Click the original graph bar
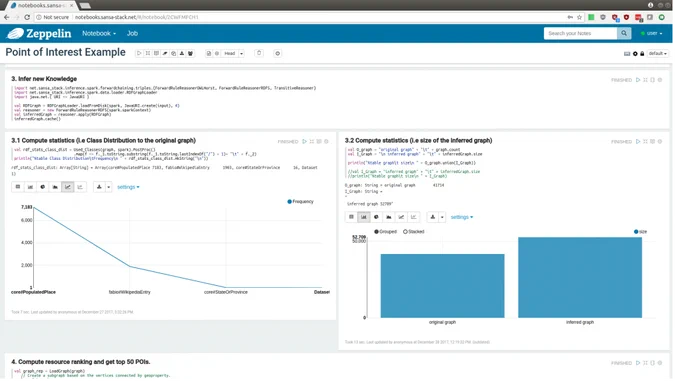 click(x=442, y=286)
